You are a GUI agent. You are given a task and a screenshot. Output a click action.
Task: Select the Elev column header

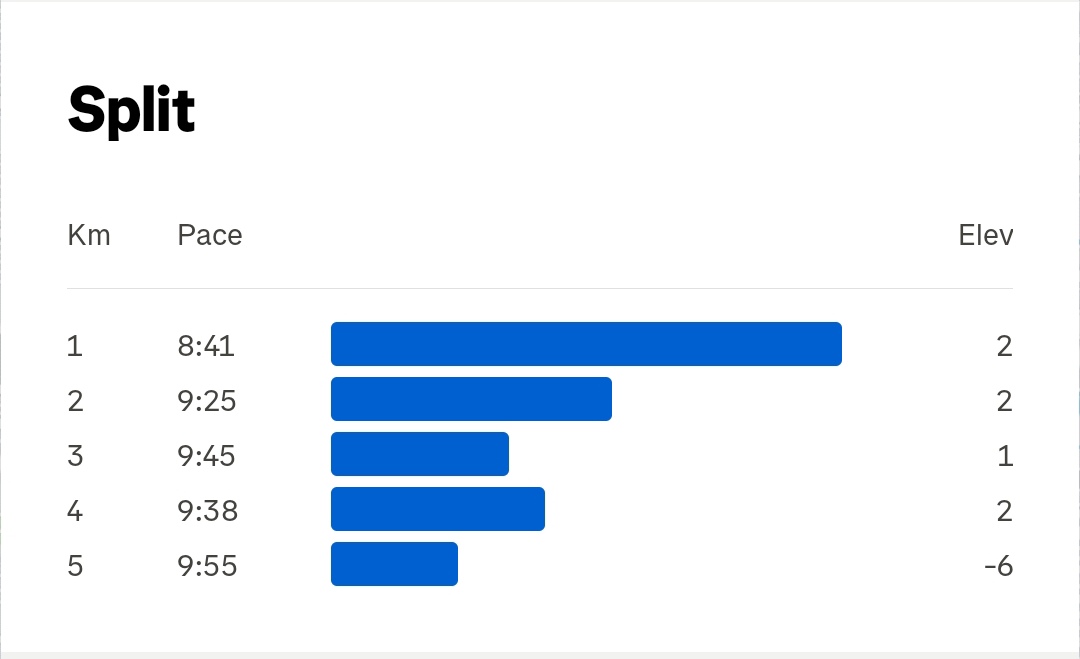point(986,235)
